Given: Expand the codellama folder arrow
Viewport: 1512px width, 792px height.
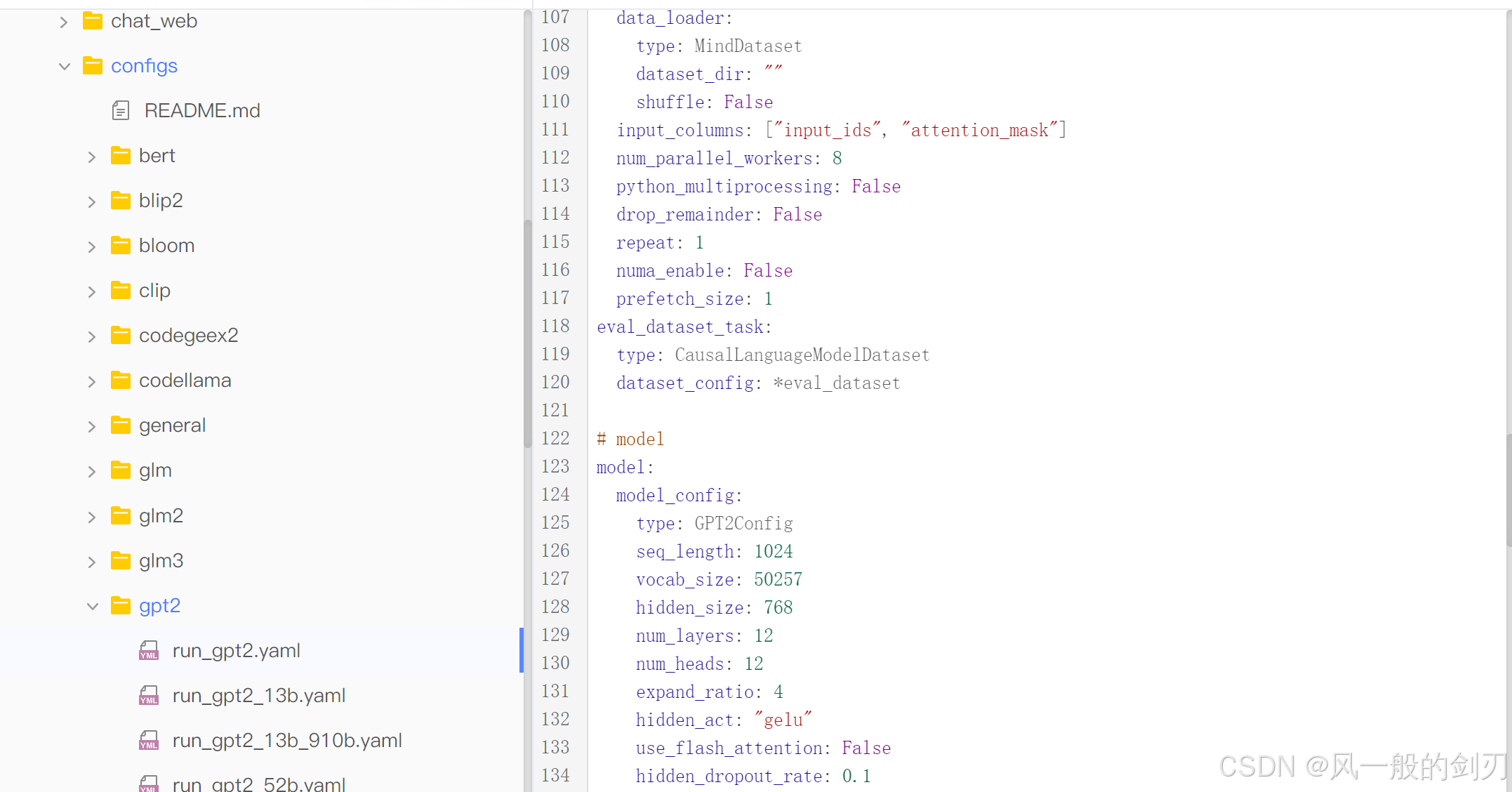Looking at the screenshot, I should (x=92, y=381).
